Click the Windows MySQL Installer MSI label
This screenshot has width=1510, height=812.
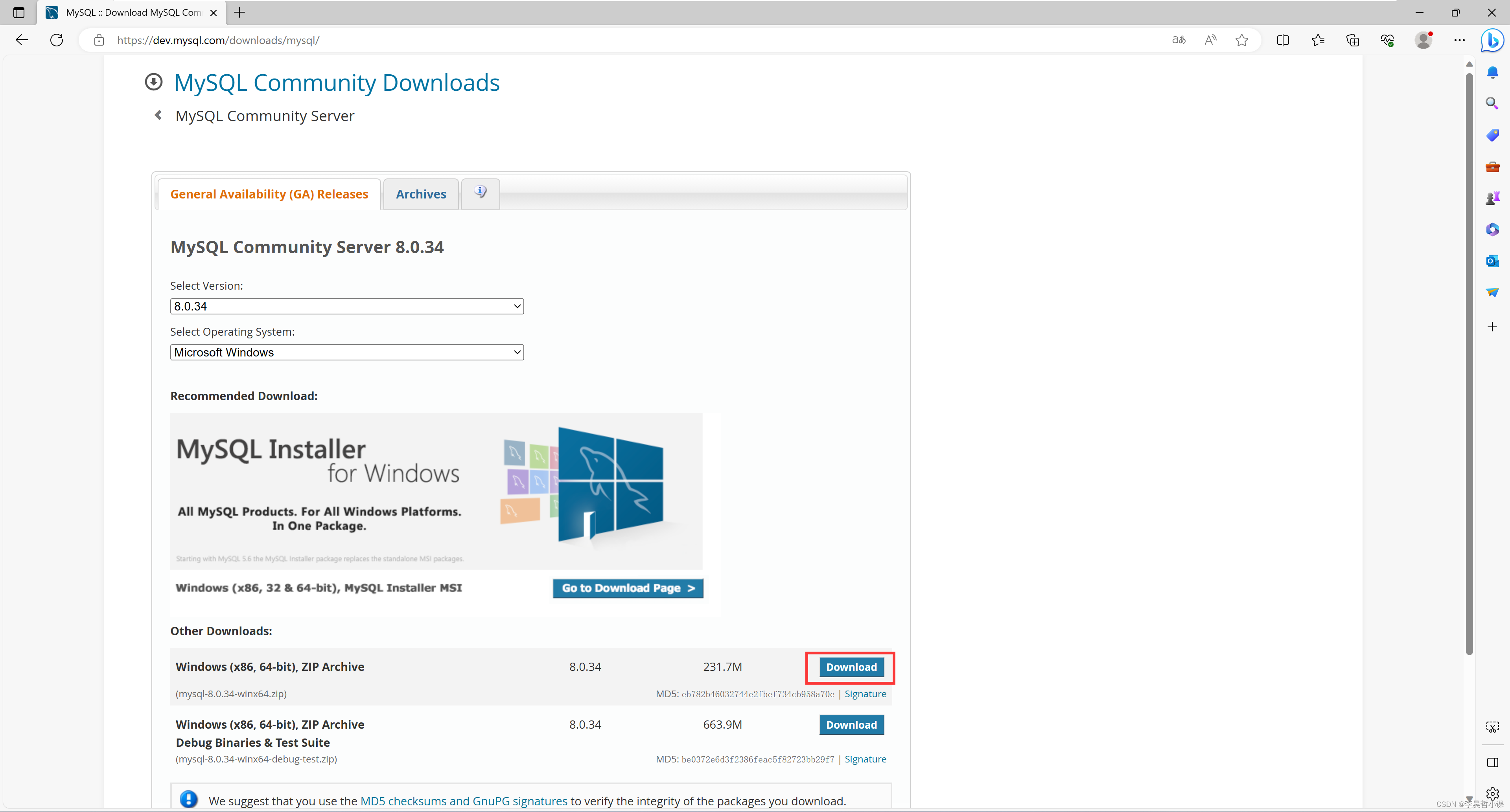pyautogui.click(x=318, y=588)
